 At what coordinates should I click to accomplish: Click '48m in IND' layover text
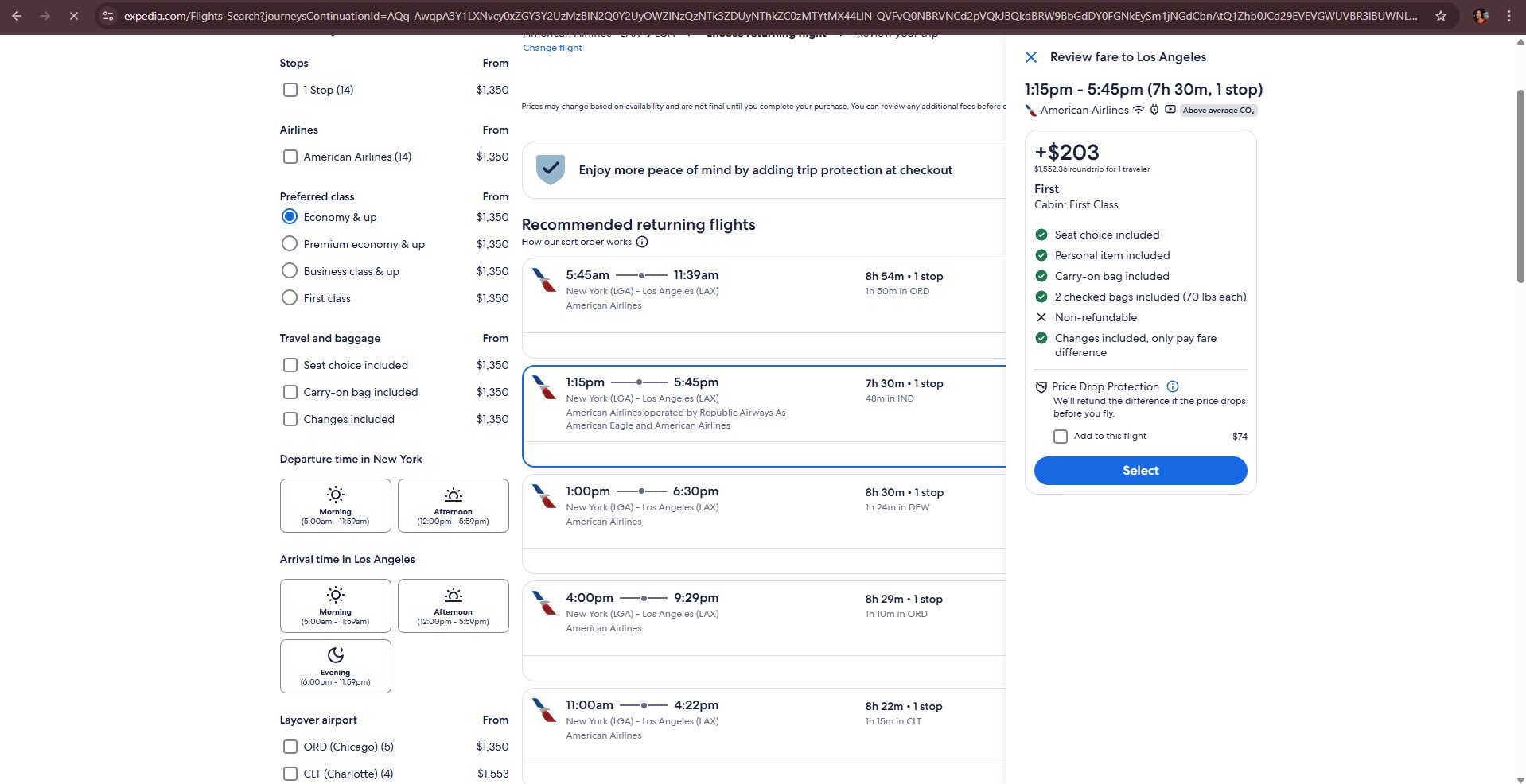click(890, 398)
